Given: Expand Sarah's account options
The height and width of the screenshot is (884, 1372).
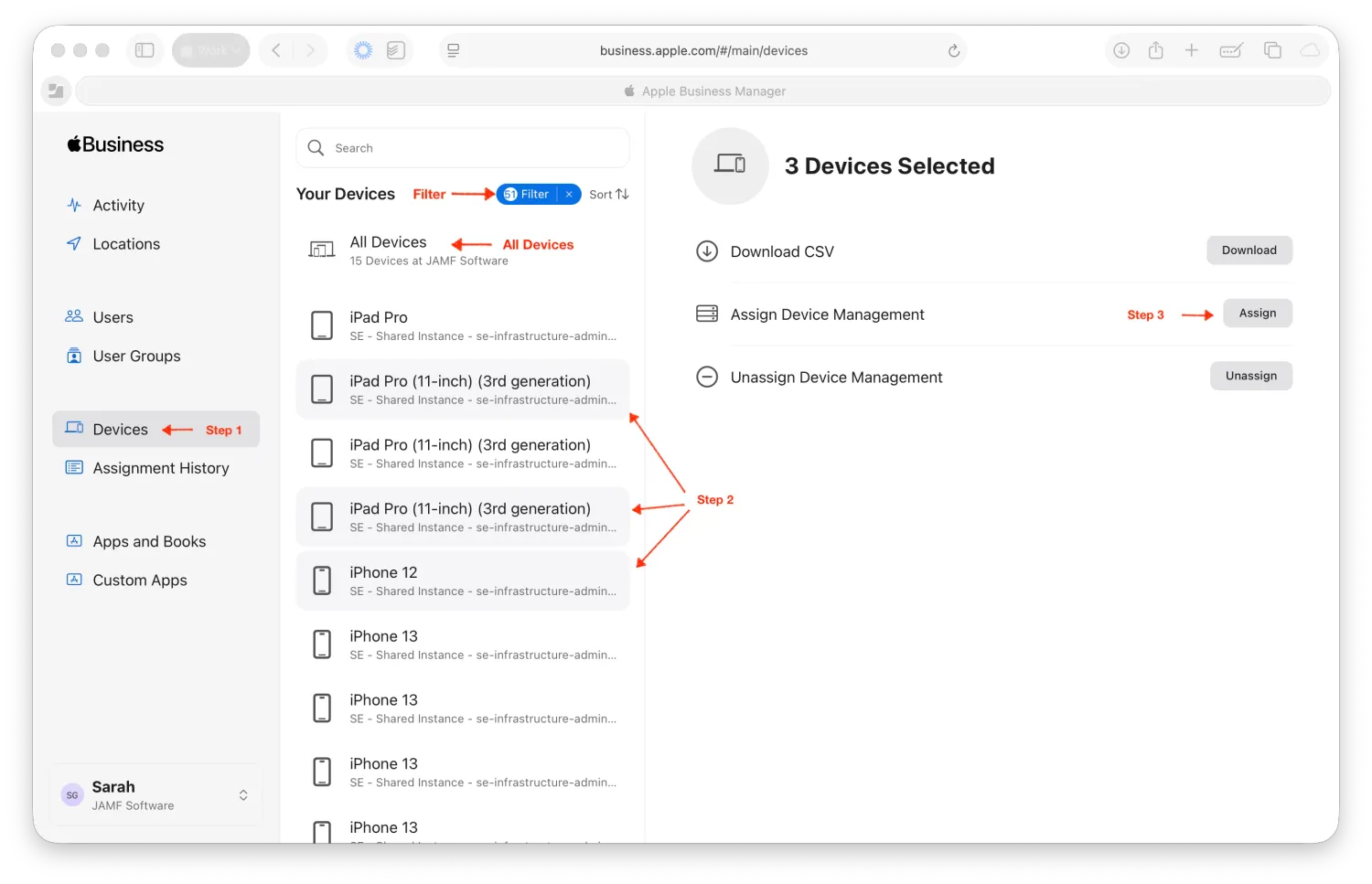Looking at the screenshot, I should pos(243,794).
